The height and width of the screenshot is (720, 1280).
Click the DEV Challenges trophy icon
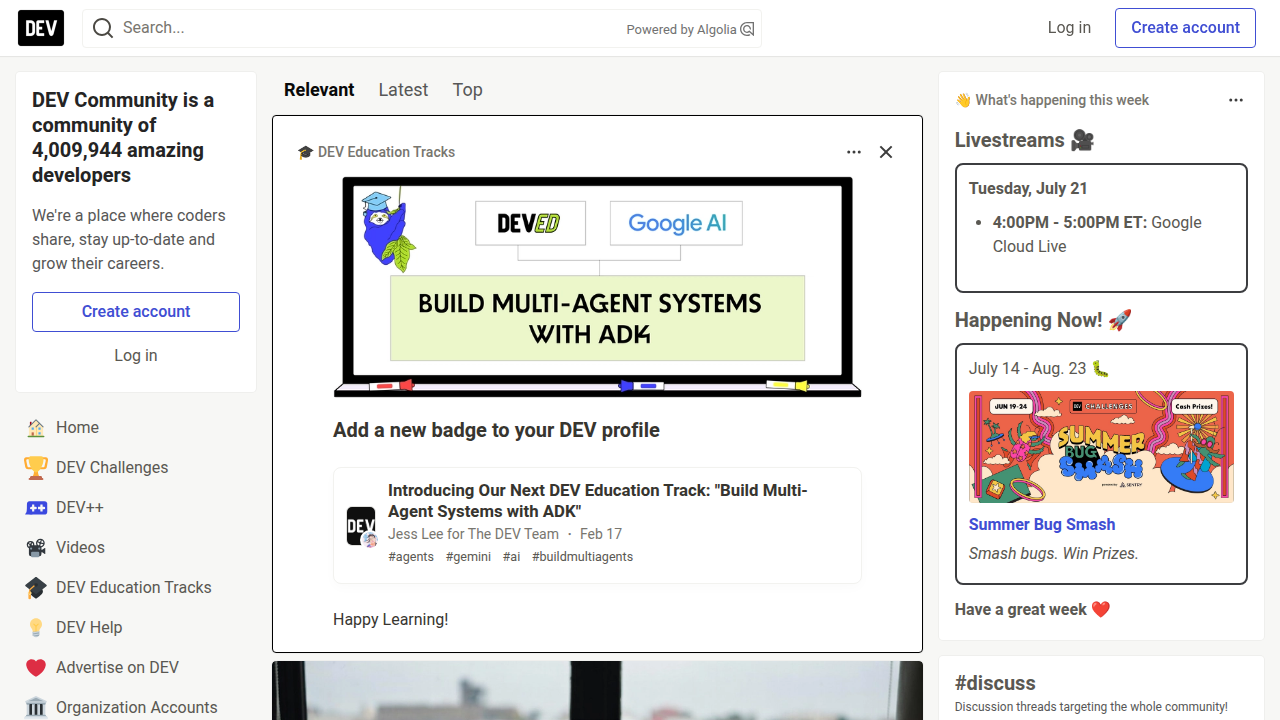[36, 468]
